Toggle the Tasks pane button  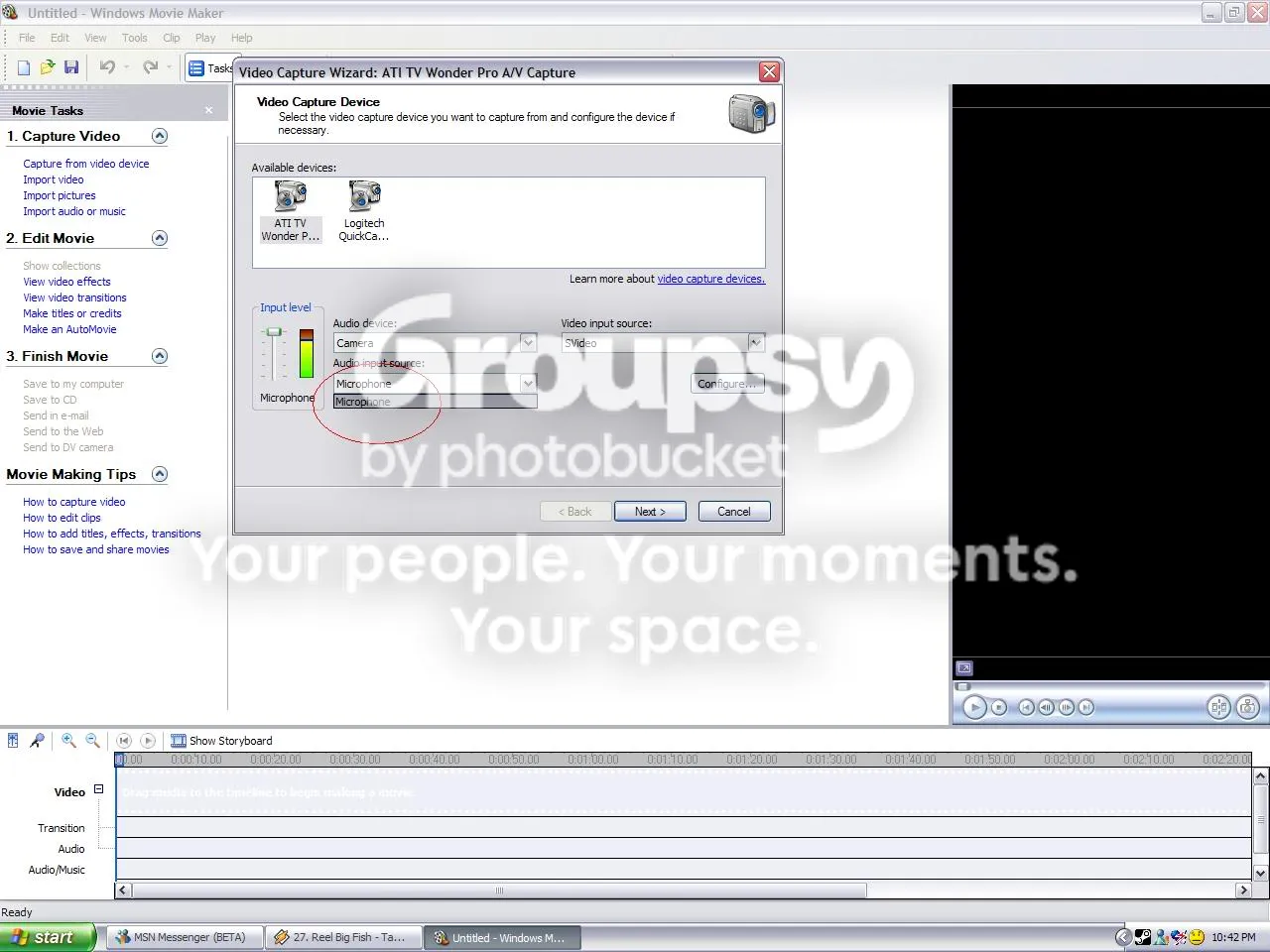tap(210, 68)
